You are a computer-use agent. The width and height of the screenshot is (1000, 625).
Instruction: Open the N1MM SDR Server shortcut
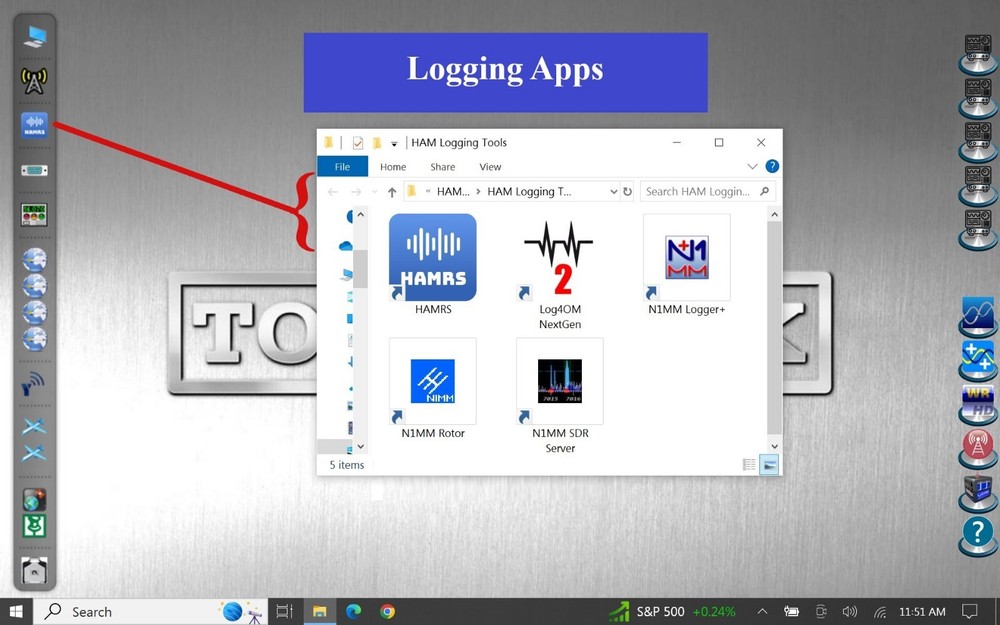[559, 382]
